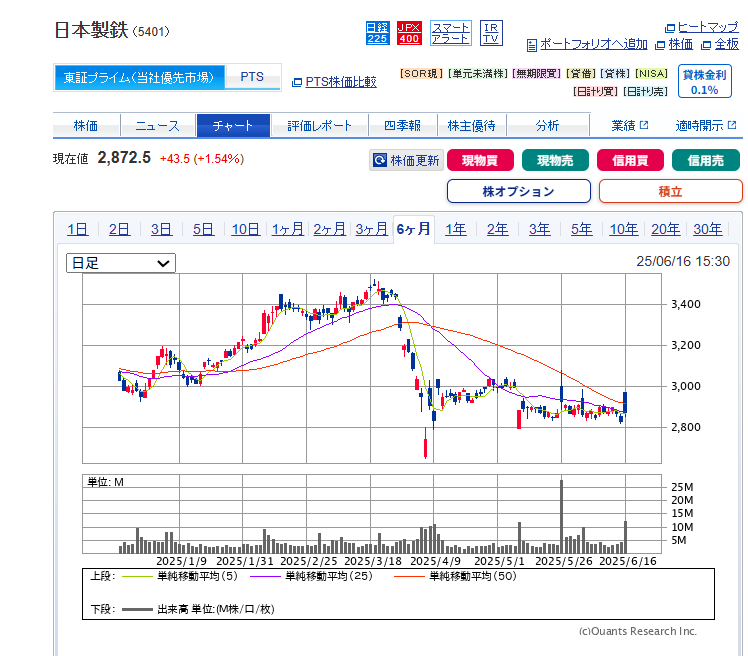Open ポートフォリオへ追加 link
748x656 pixels.
pyautogui.click(x=593, y=44)
